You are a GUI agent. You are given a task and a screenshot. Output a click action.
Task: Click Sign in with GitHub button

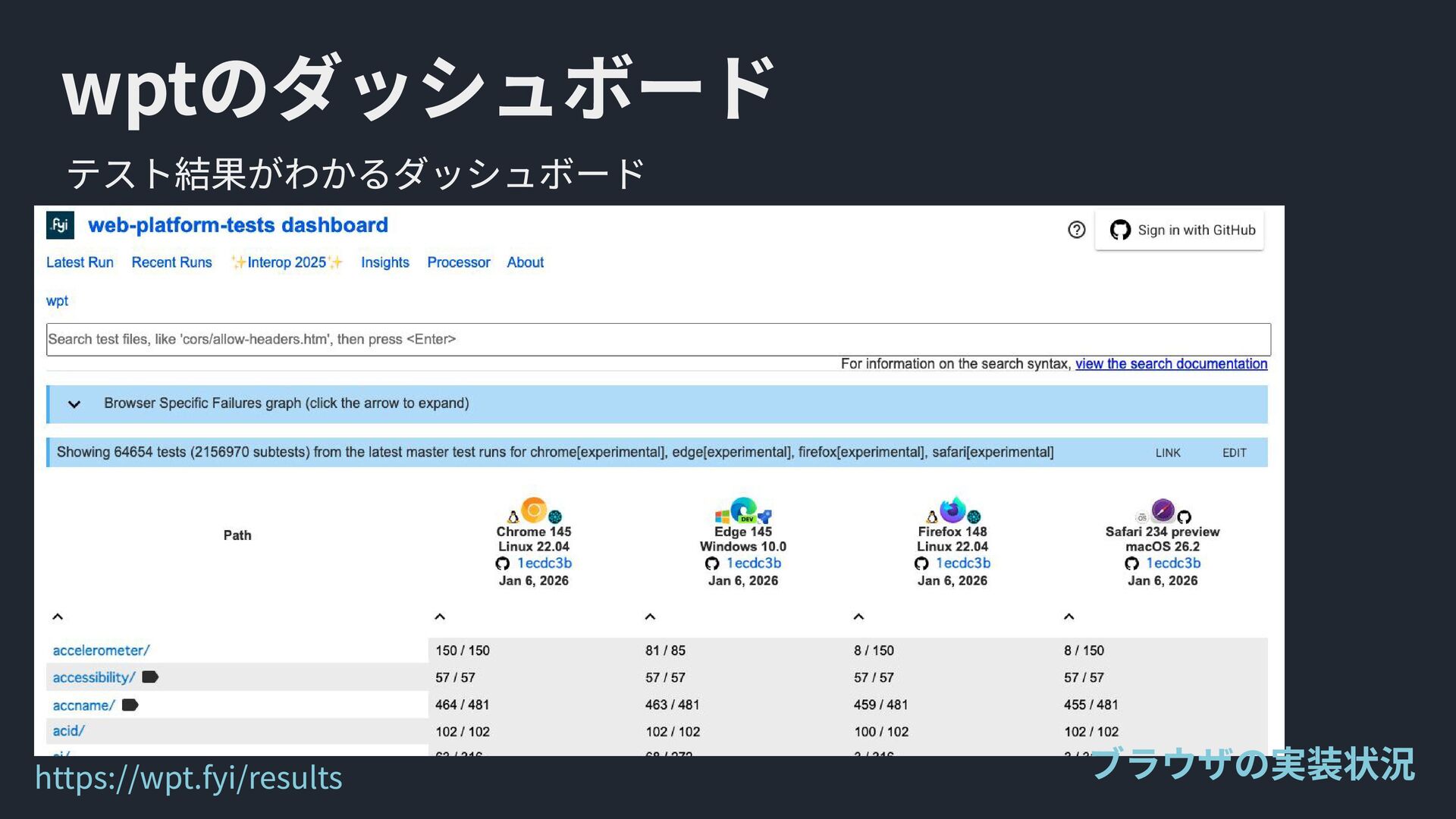point(1180,230)
